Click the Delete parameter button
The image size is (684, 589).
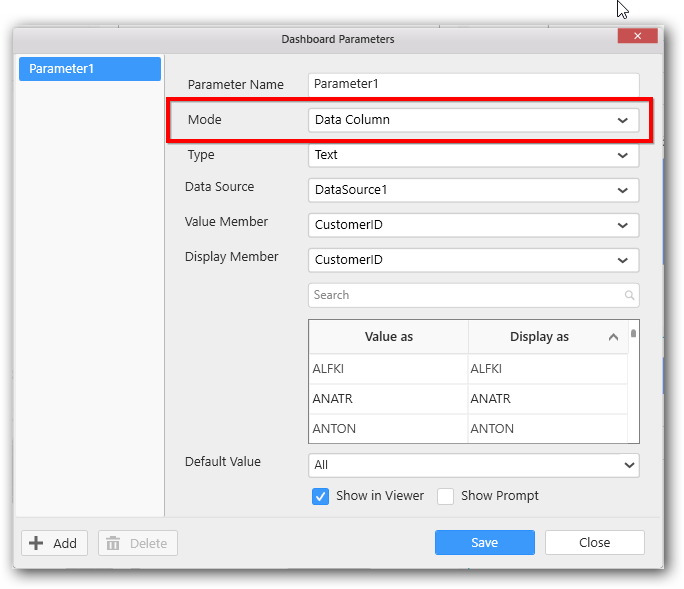pyautogui.click(x=138, y=543)
